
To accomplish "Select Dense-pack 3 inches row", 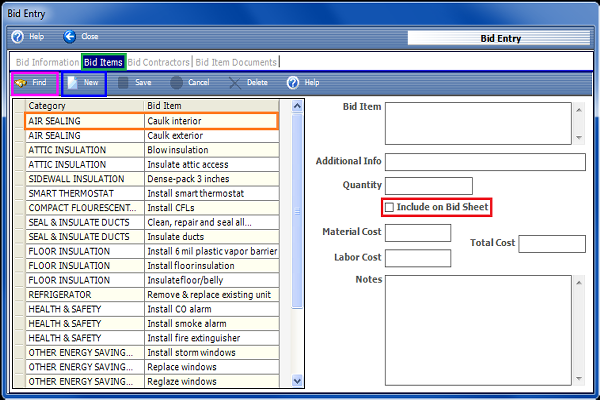I will coord(152,179).
